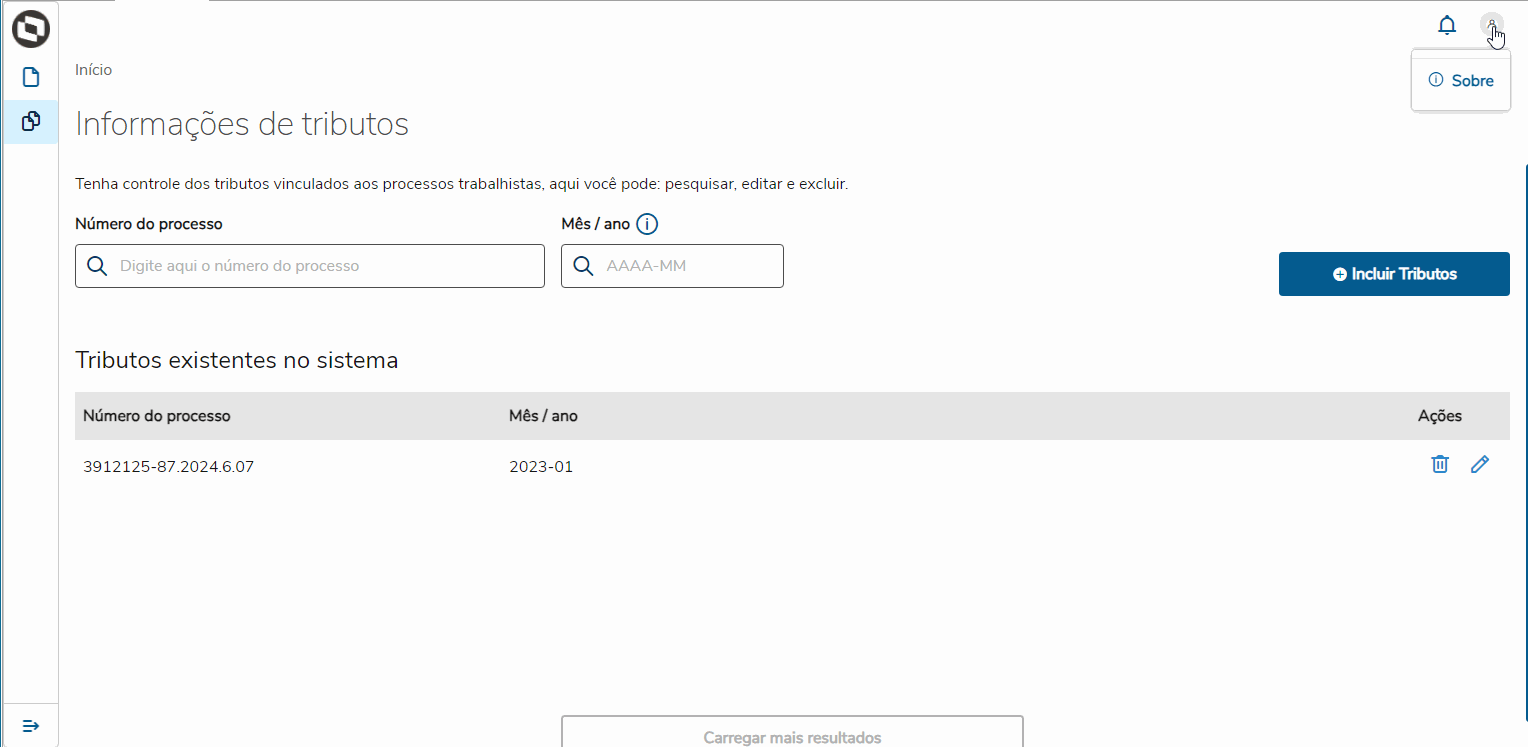
Task: Click the magnifier icon in process search
Action: coord(97,266)
